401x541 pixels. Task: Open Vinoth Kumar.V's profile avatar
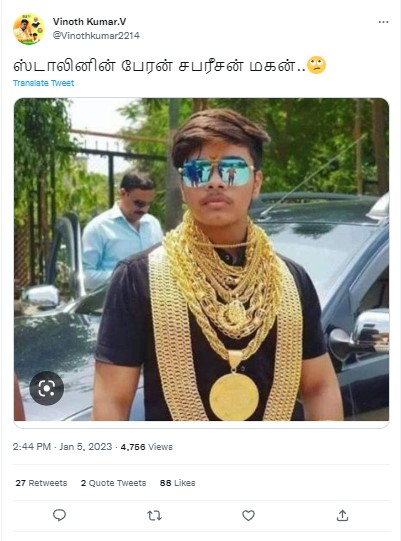click(x=29, y=29)
